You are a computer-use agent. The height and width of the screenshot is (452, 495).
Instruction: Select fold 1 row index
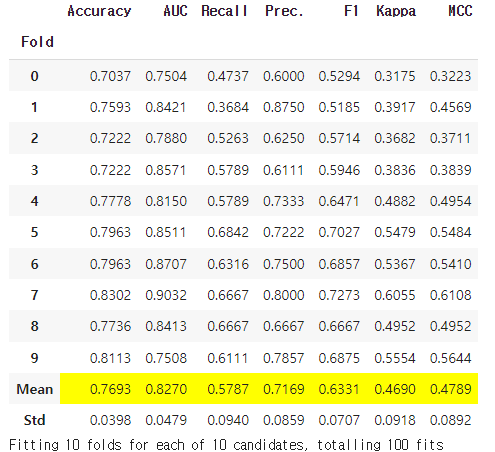pos(34,107)
